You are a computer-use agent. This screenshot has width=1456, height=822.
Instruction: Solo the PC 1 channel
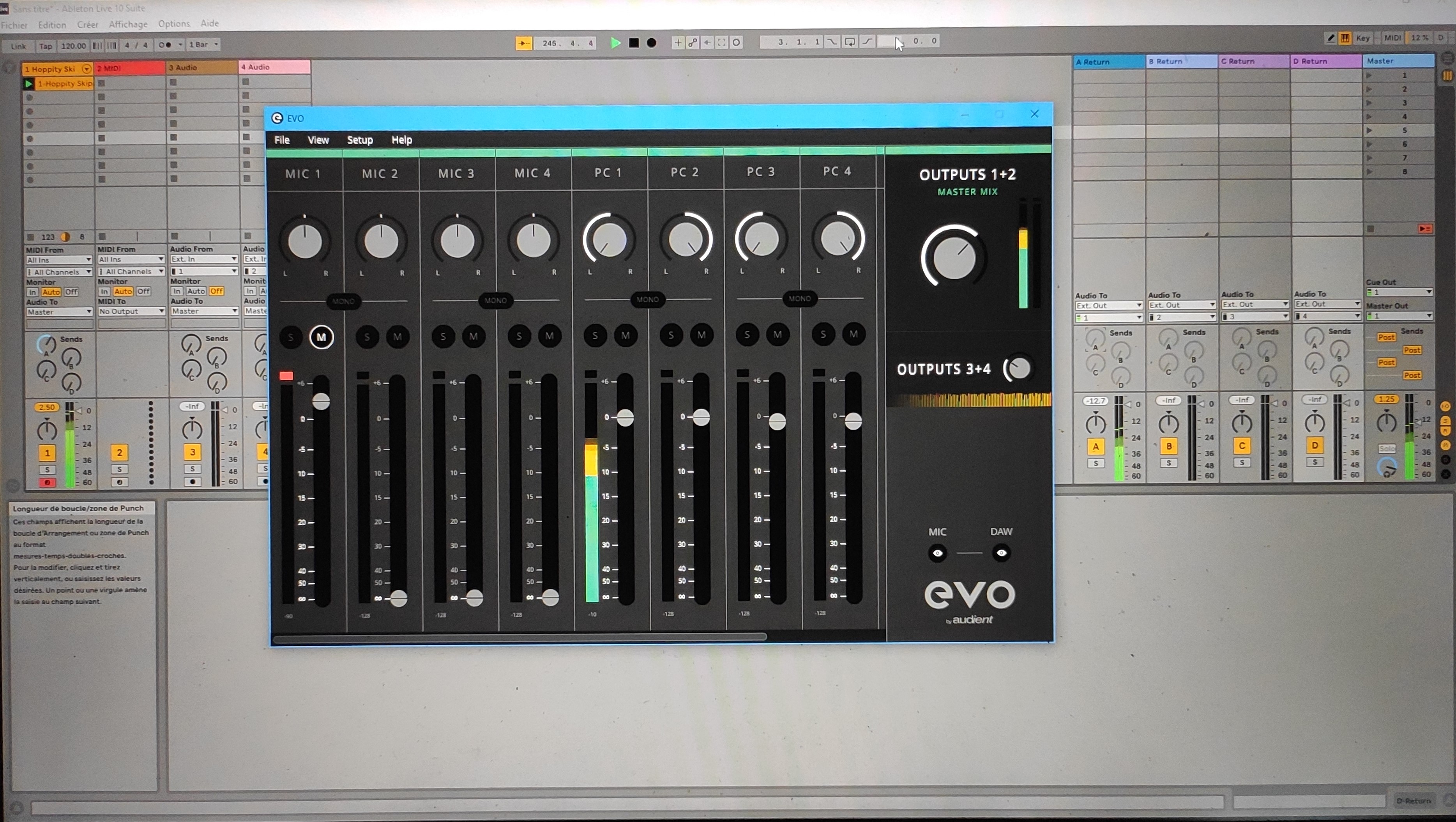coord(595,335)
